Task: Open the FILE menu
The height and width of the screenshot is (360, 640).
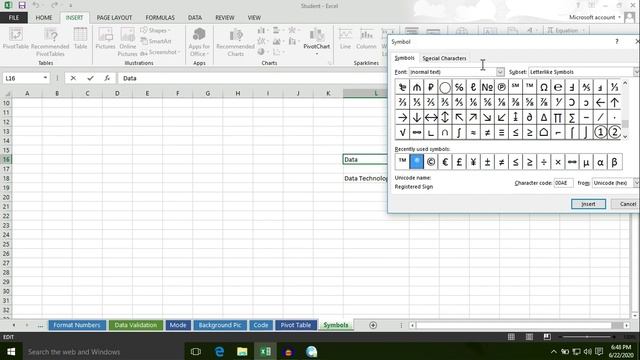Action: coord(14,18)
